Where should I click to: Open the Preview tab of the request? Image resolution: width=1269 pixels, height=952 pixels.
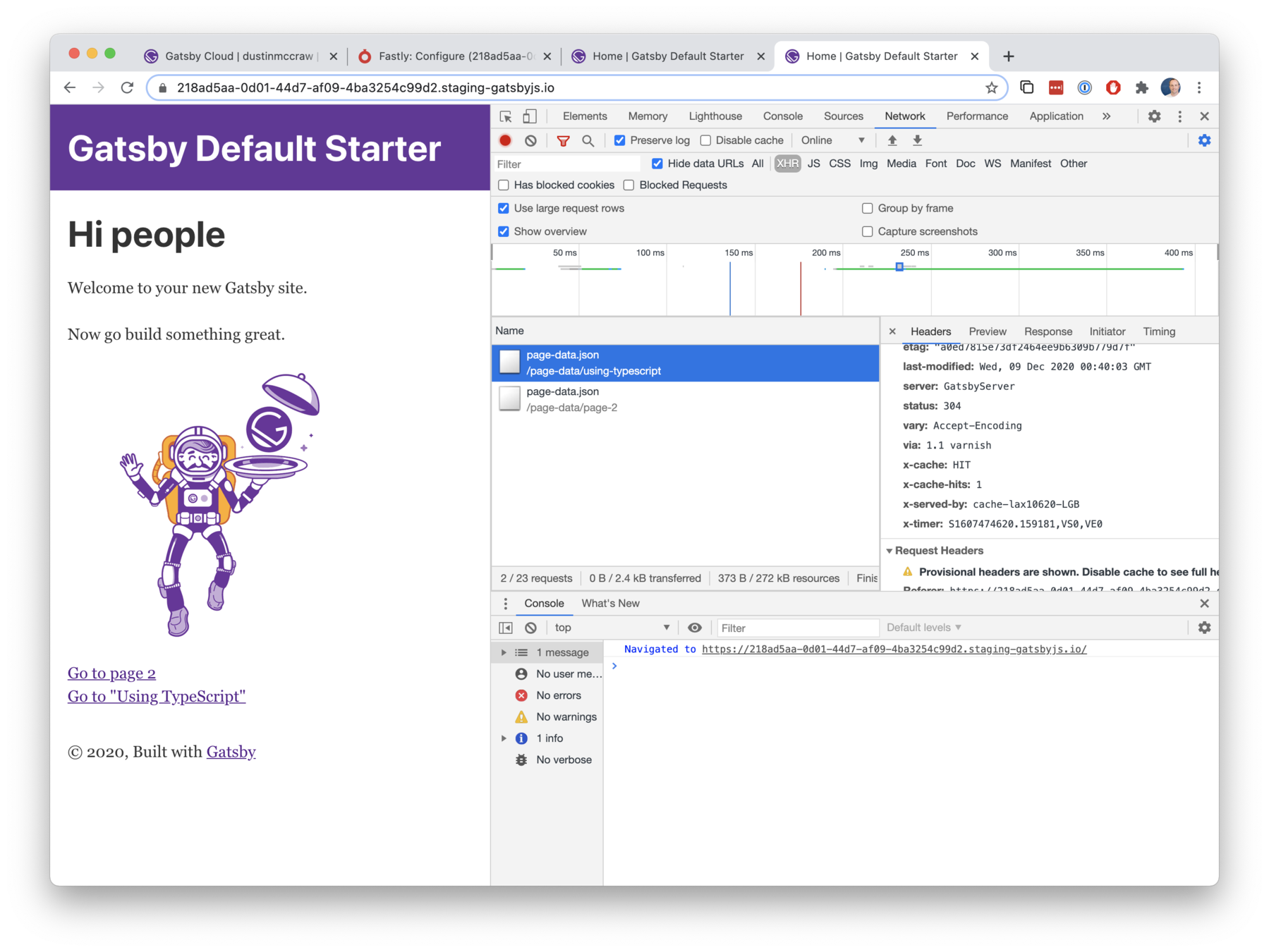pos(988,331)
